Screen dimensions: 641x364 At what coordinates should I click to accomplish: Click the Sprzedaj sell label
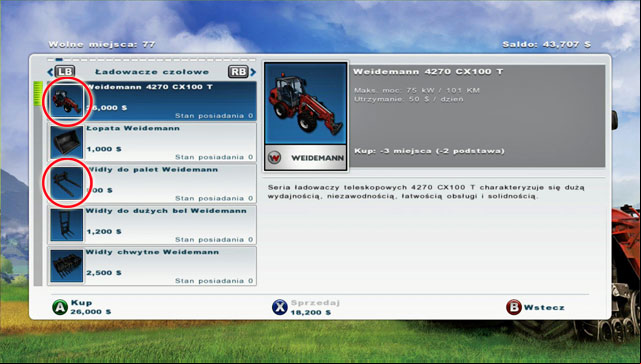[315, 303]
